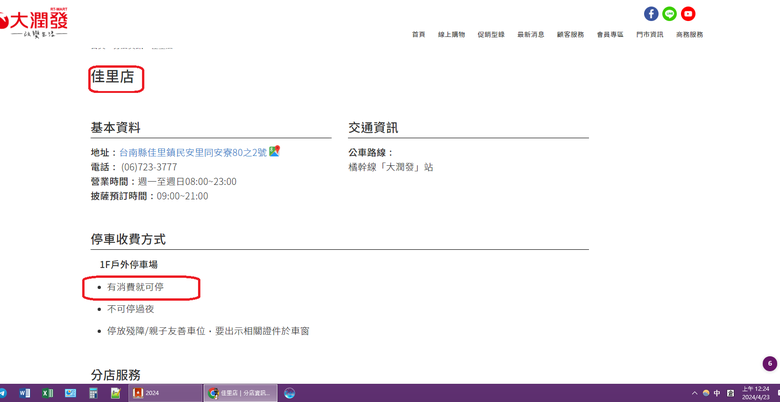
Task: Click the address link 台南縣佳里鎮民安里同安寮80之2號
Action: tap(193, 152)
